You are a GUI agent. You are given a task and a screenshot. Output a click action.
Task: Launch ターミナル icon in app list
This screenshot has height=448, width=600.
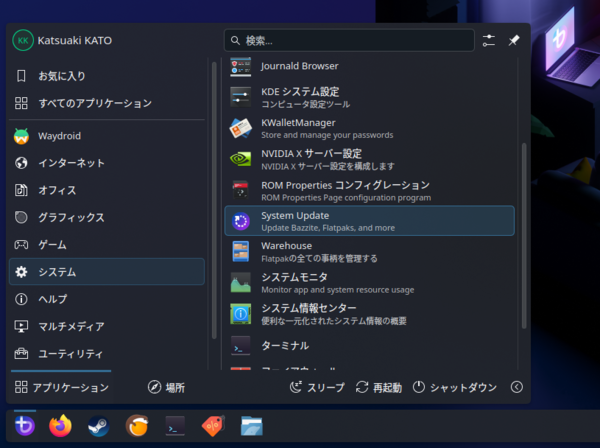click(x=241, y=345)
